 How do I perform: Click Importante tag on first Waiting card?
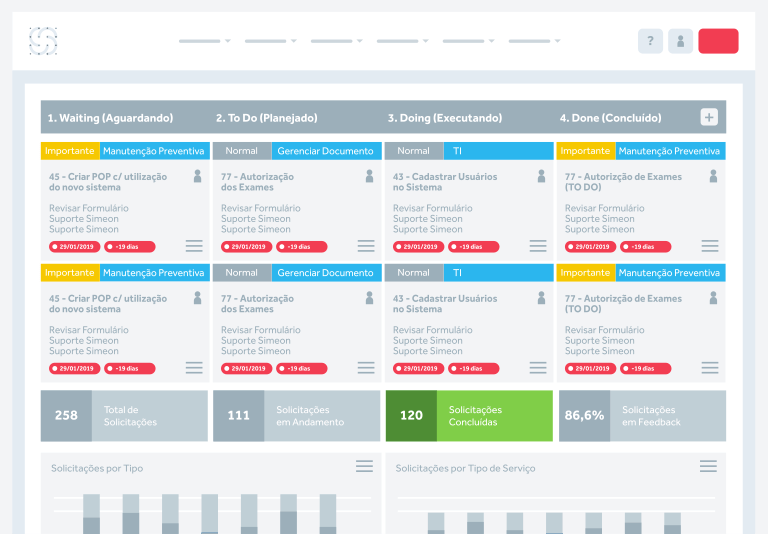tap(70, 151)
